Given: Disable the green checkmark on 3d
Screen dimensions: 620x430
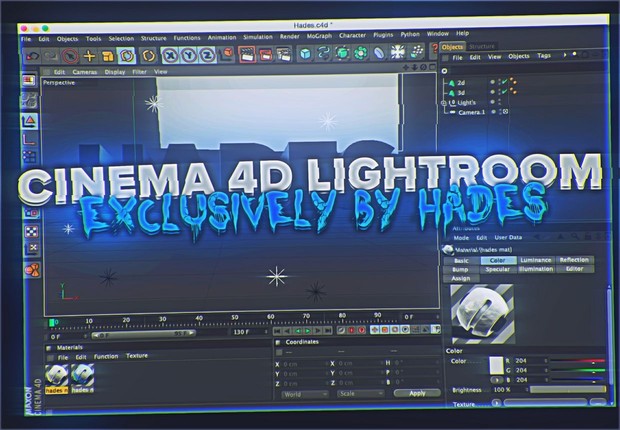Looking at the screenshot, I should coord(504,91).
